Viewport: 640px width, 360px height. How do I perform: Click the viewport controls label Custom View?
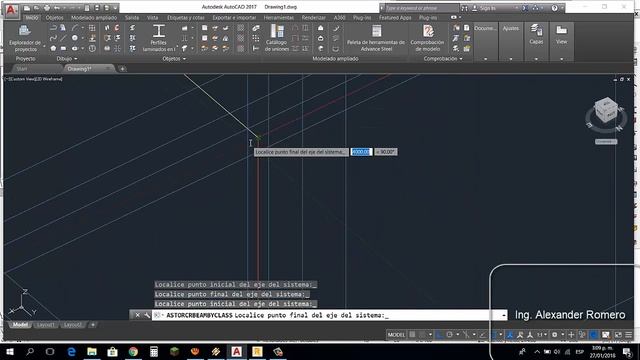(21, 79)
